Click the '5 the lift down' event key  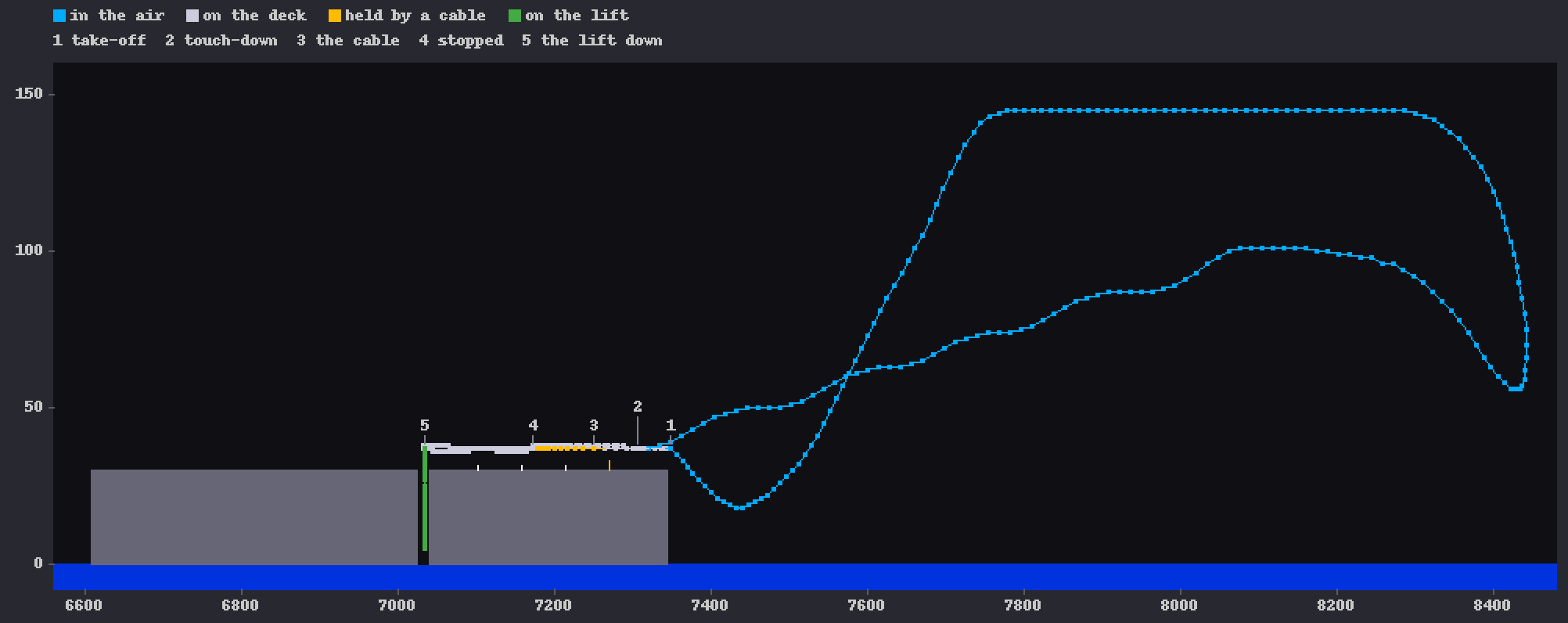point(592,41)
